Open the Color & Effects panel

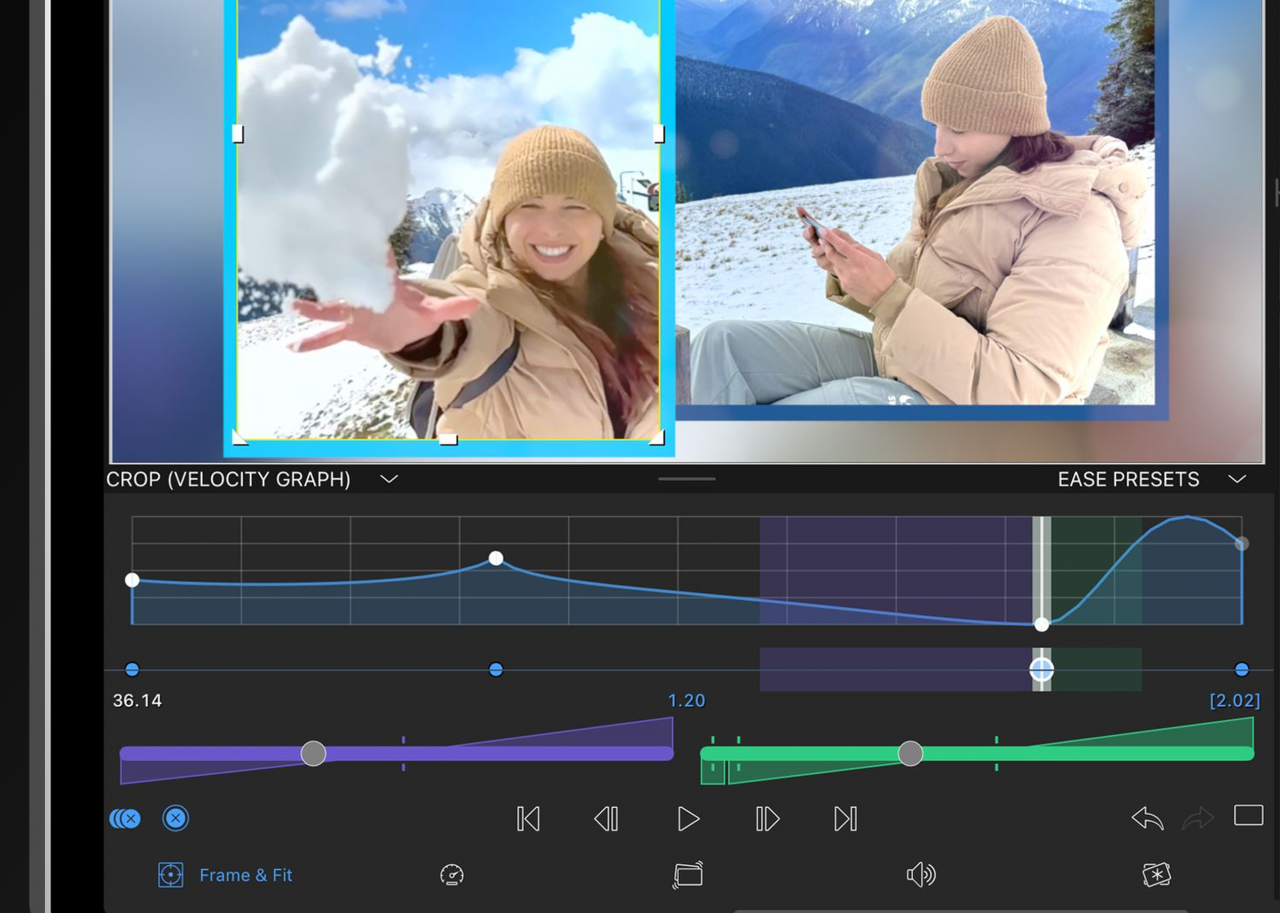(1157, 874)
